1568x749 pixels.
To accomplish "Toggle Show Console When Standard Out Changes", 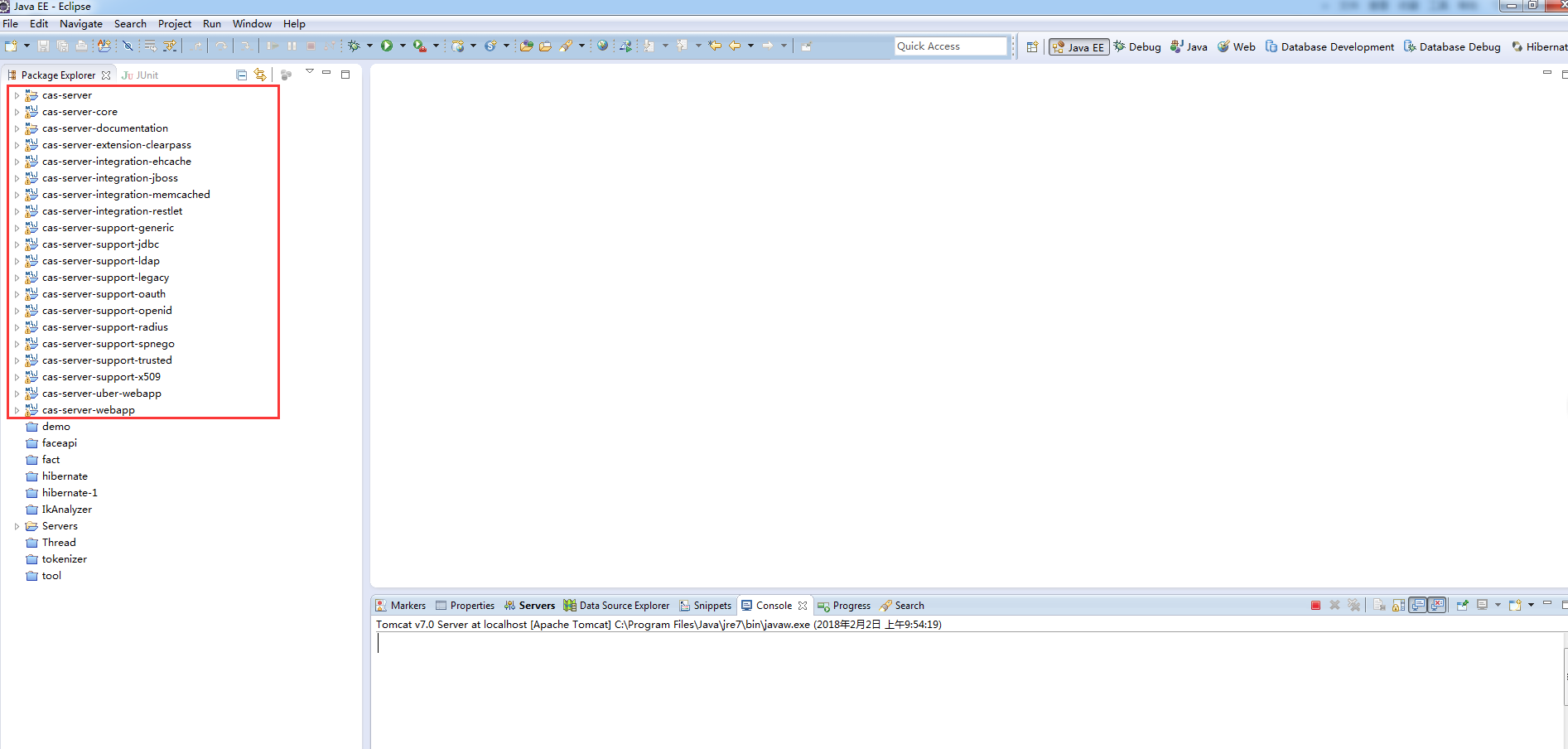I will (x=1417, y=605).
